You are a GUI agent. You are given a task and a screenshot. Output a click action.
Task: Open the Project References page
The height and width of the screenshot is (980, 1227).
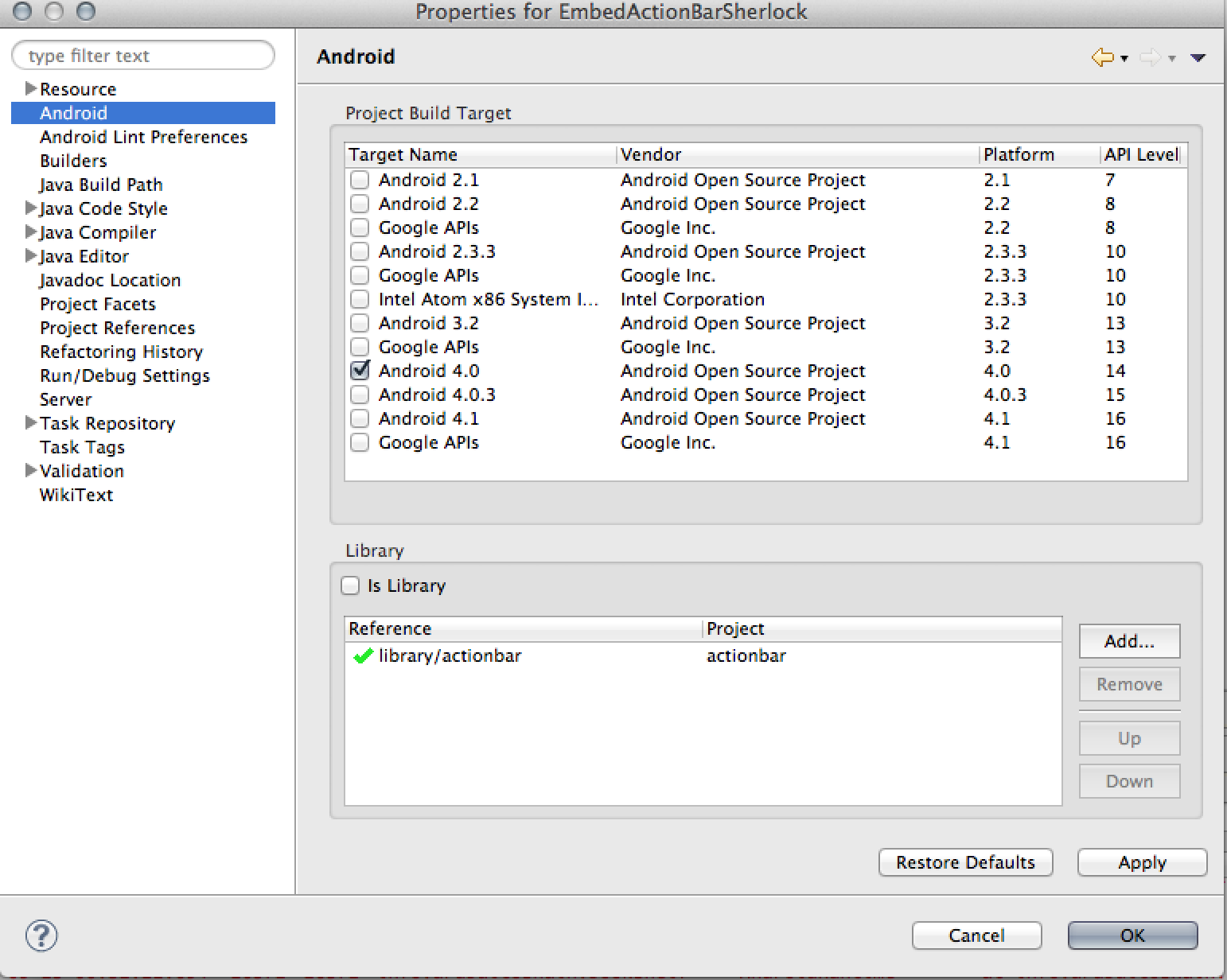[x=117, y=328]
